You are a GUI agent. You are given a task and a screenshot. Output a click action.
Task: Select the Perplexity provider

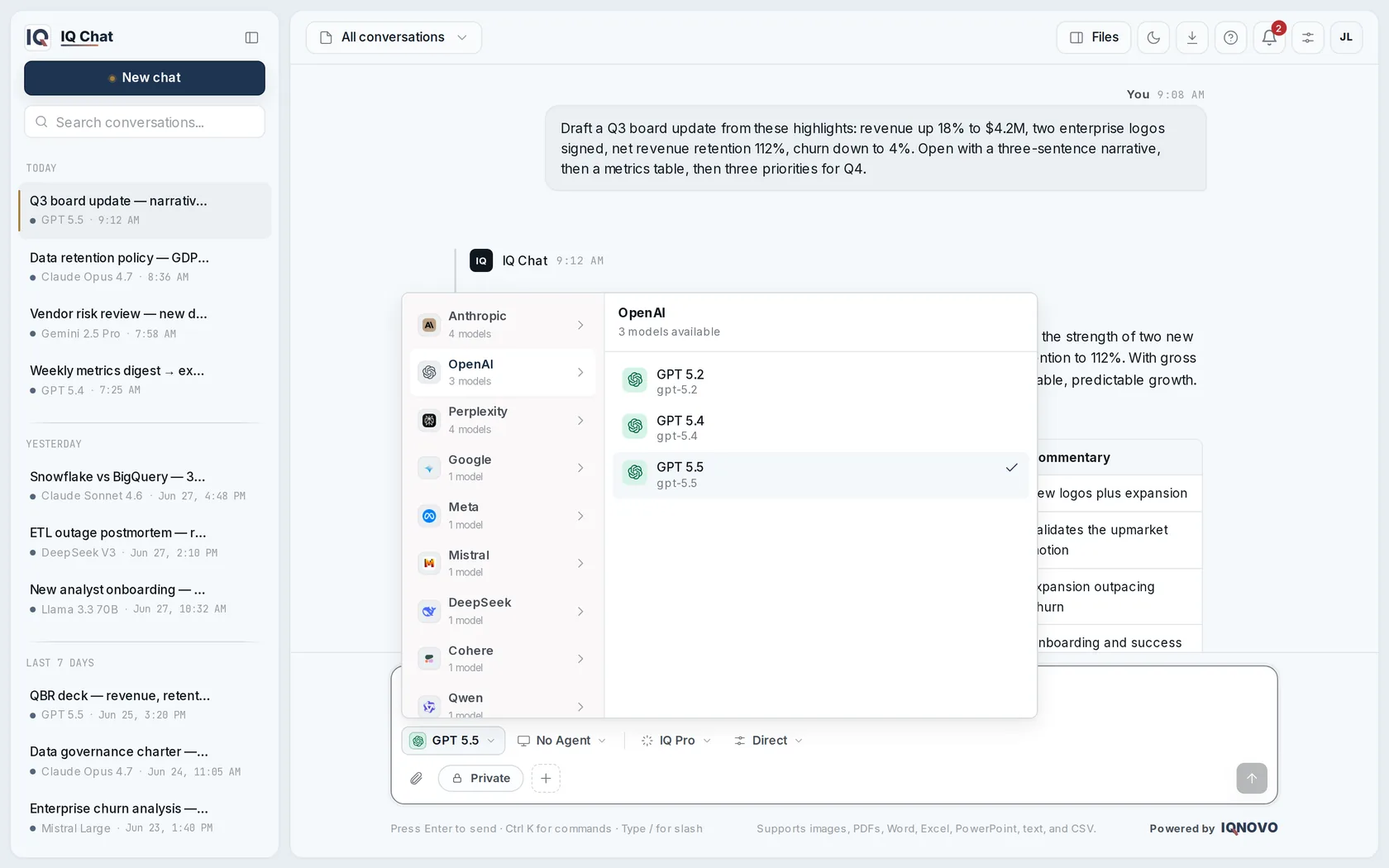point(503,420)
